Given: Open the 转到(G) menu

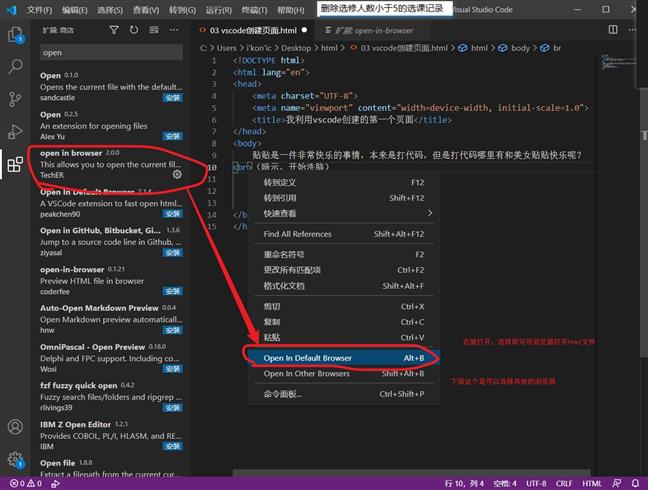Looking at the screenshot, I should 182,10.
